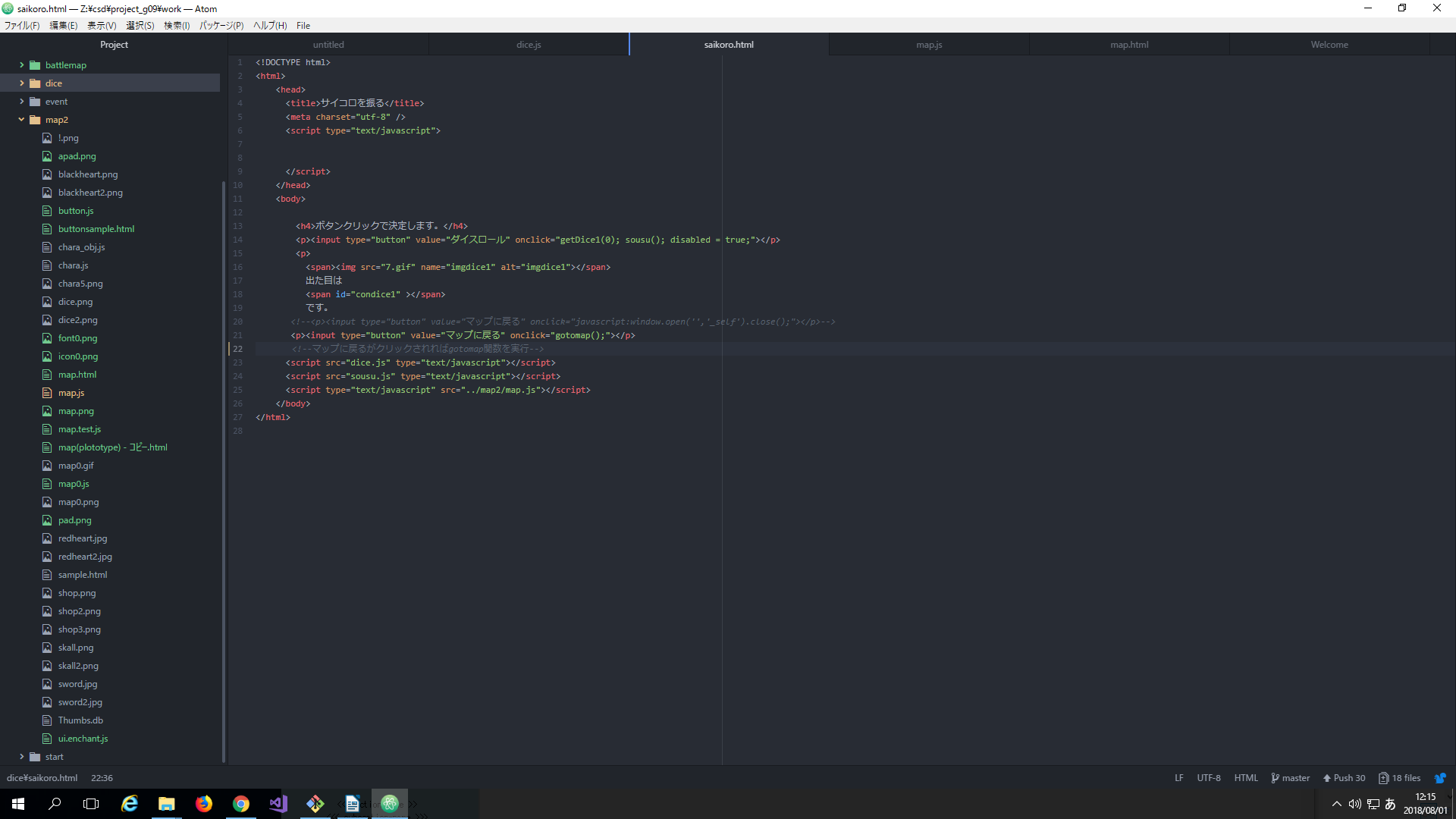Screen dimensions: 1456x819
Task: Toggle the Japanese IME あ indicator
Action: pos(1390,804)
